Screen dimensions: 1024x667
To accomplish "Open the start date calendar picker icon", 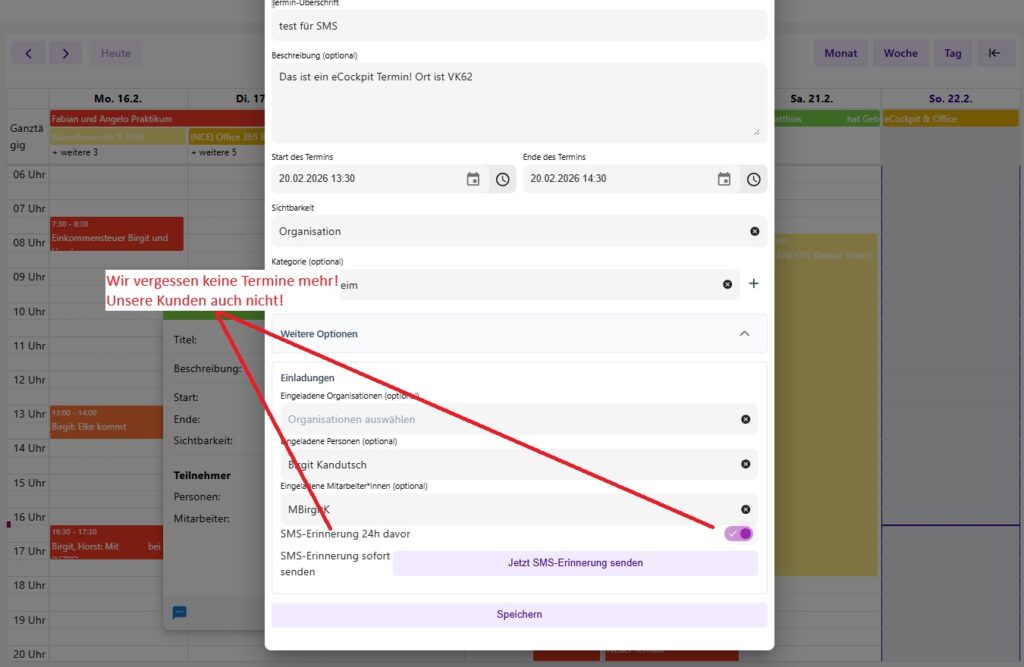I will tap(473, 179).
